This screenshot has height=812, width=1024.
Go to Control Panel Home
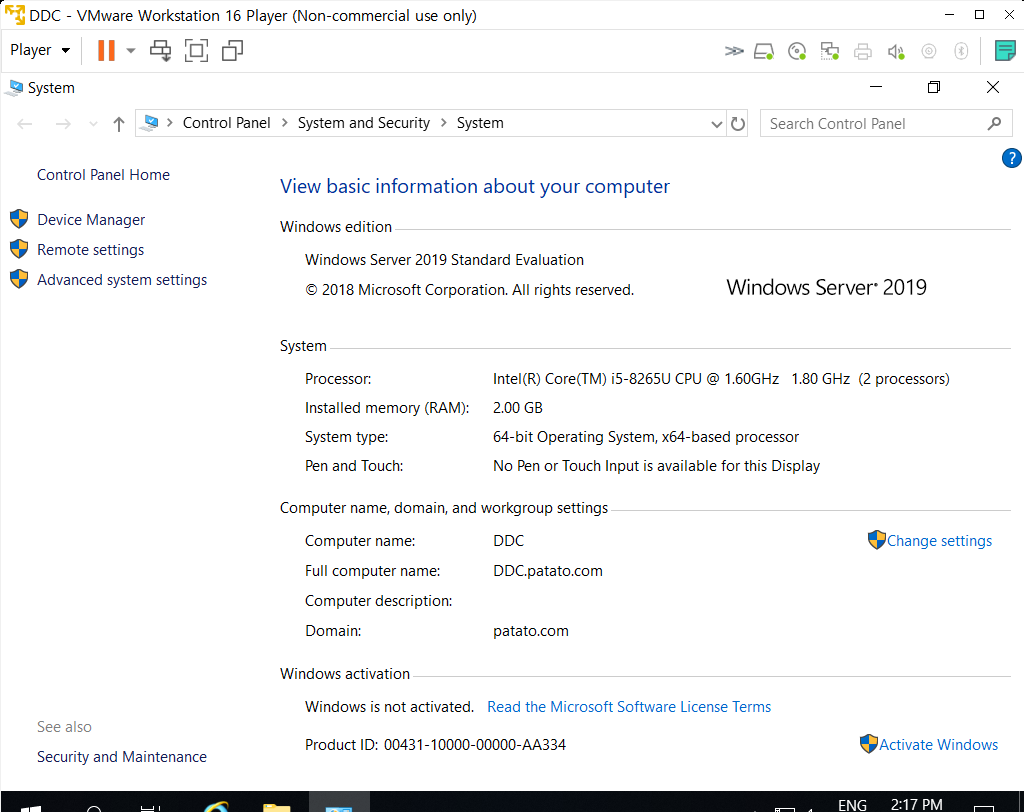[103, 174]
